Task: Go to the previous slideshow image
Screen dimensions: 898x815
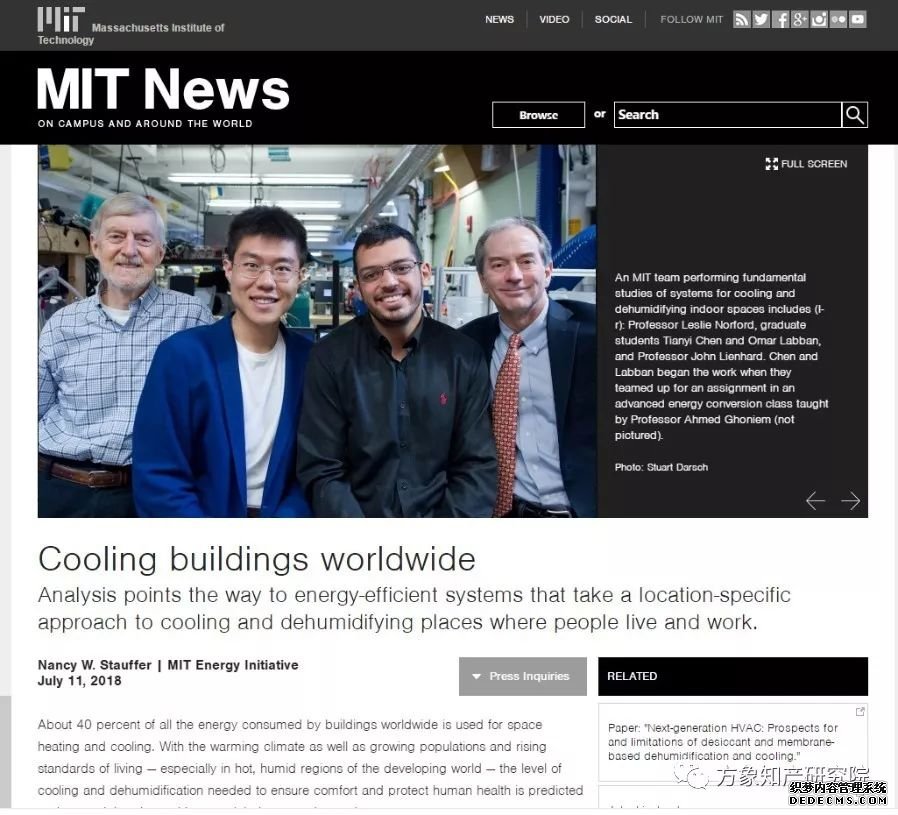Action: coord(816,501)
